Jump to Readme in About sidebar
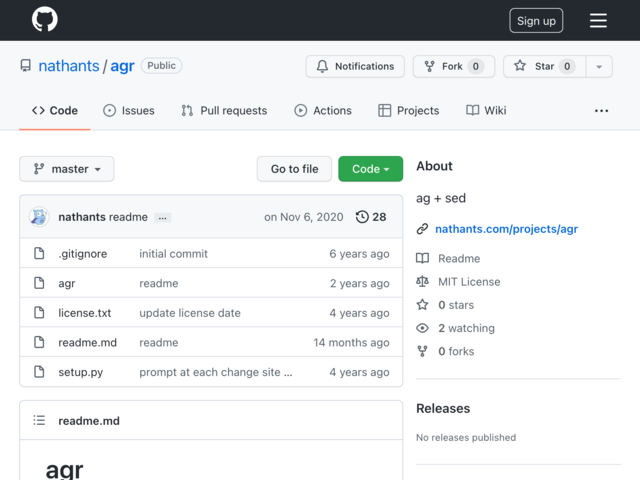 459,258
